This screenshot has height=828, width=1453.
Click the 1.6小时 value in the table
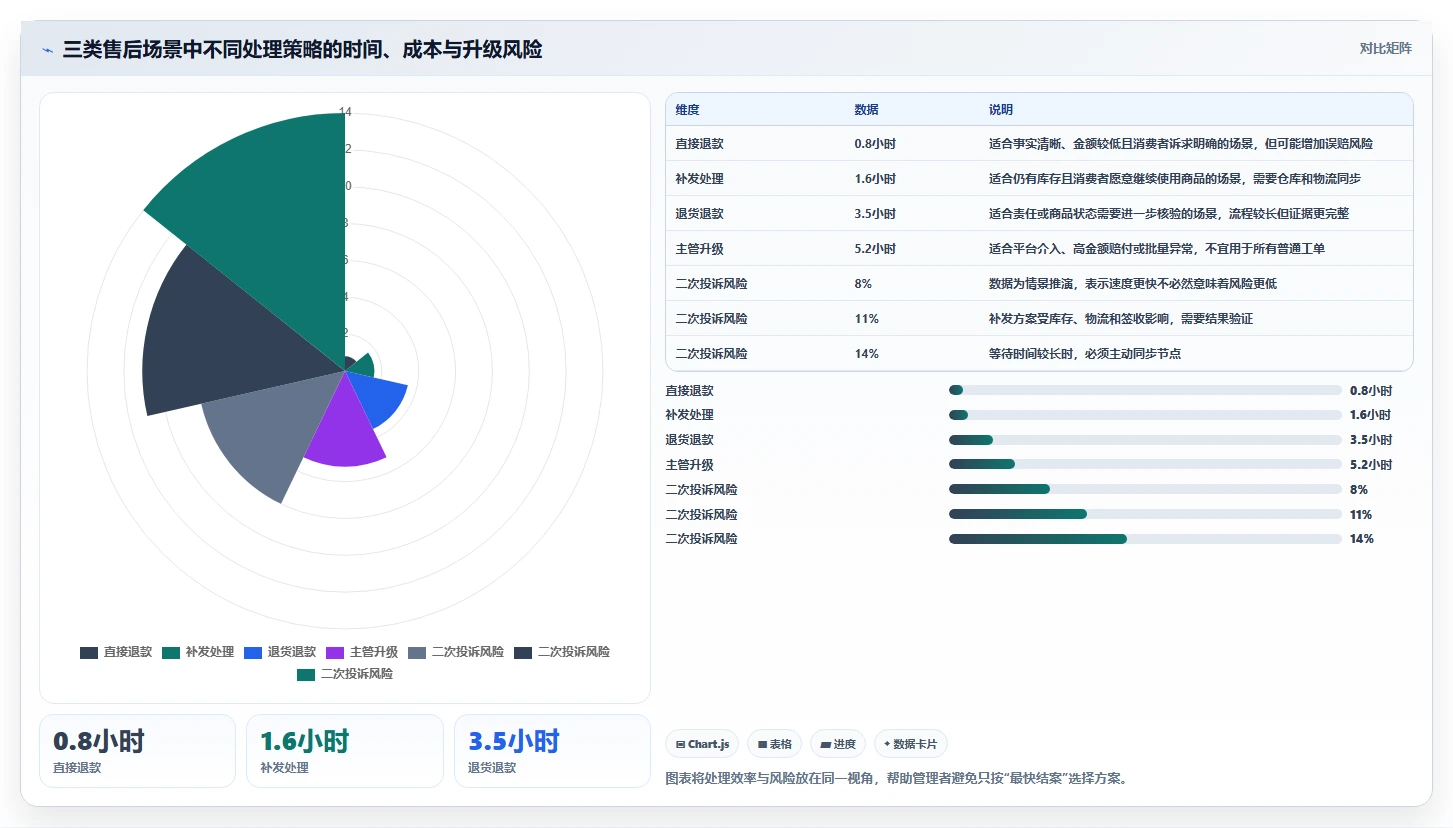point(875,178)
